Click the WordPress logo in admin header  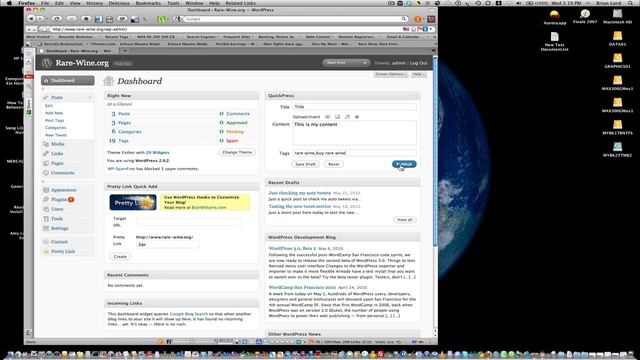point(47,63)
